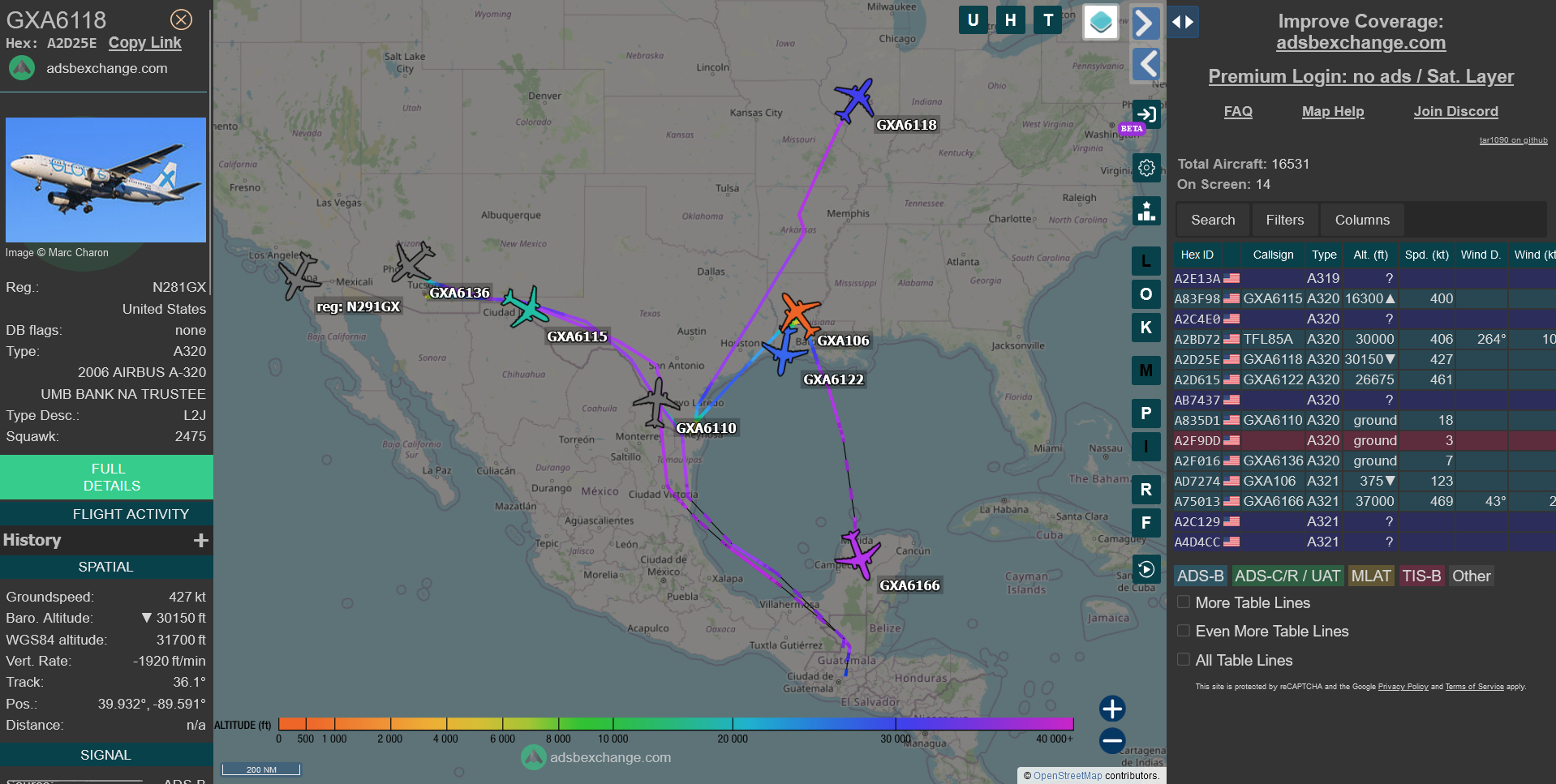1556x784 pixels.
Task: Click the Other source legend label
Action: (x=1471, y=576)
